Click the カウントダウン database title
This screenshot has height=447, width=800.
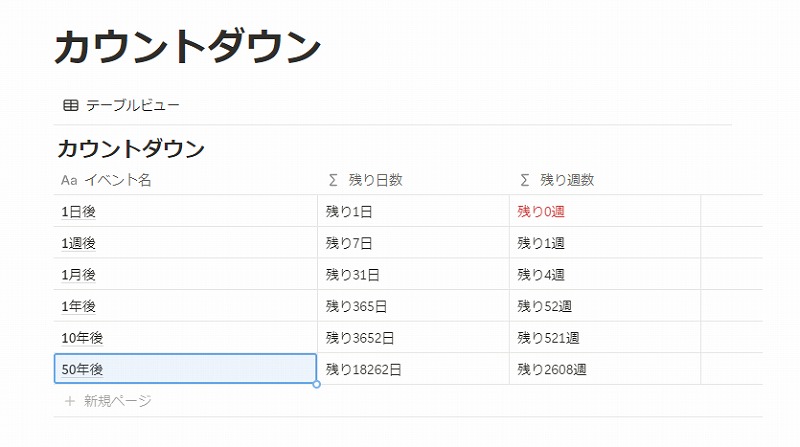[x=131, y=150]
